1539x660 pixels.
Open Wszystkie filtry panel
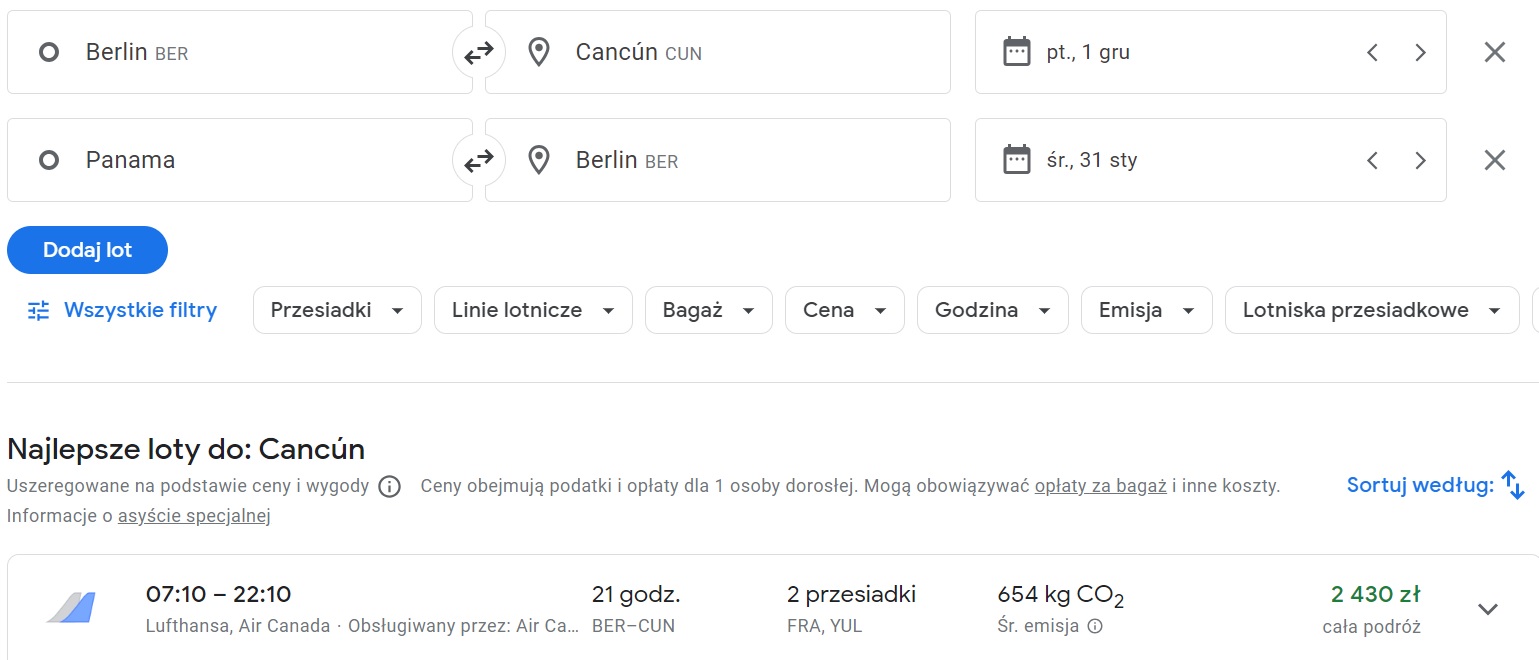click(x=122, y=310)
